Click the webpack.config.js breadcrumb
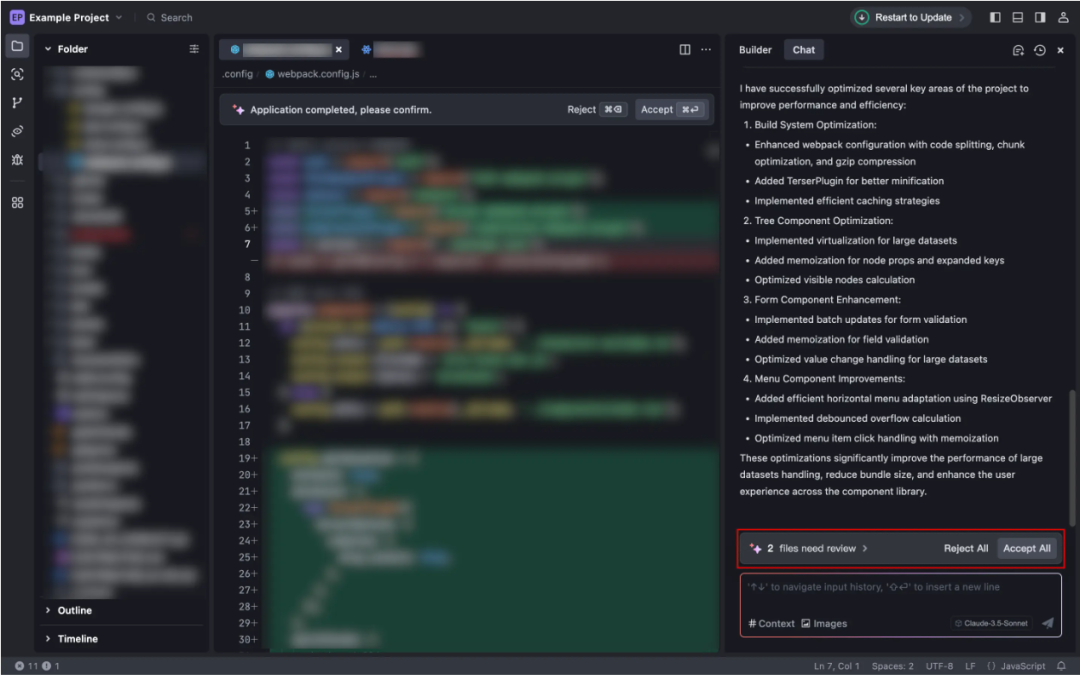The height and width of the screenshot is (680, 1080). click(x=313, y=74)
